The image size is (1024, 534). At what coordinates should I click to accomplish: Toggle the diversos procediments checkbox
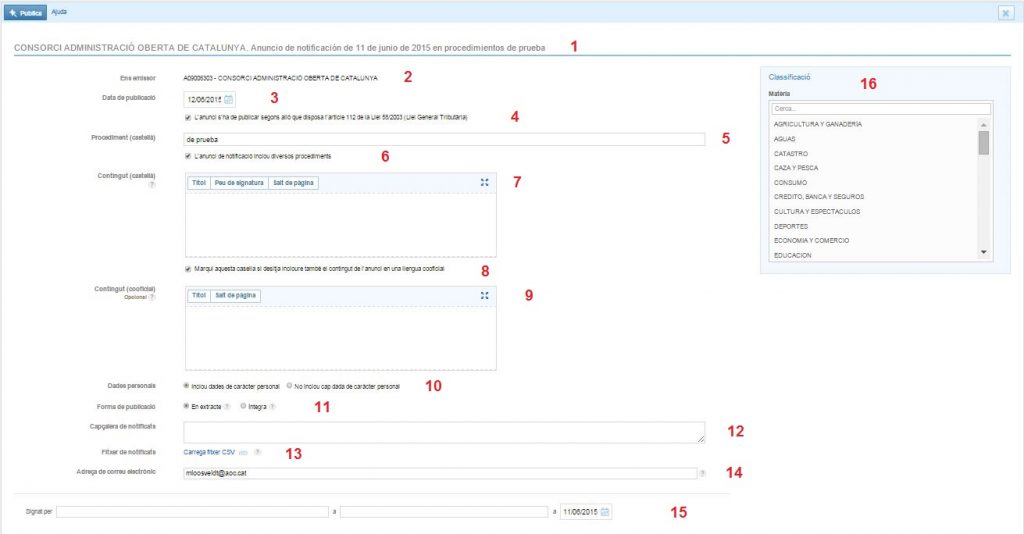click(x=188, y=157)
